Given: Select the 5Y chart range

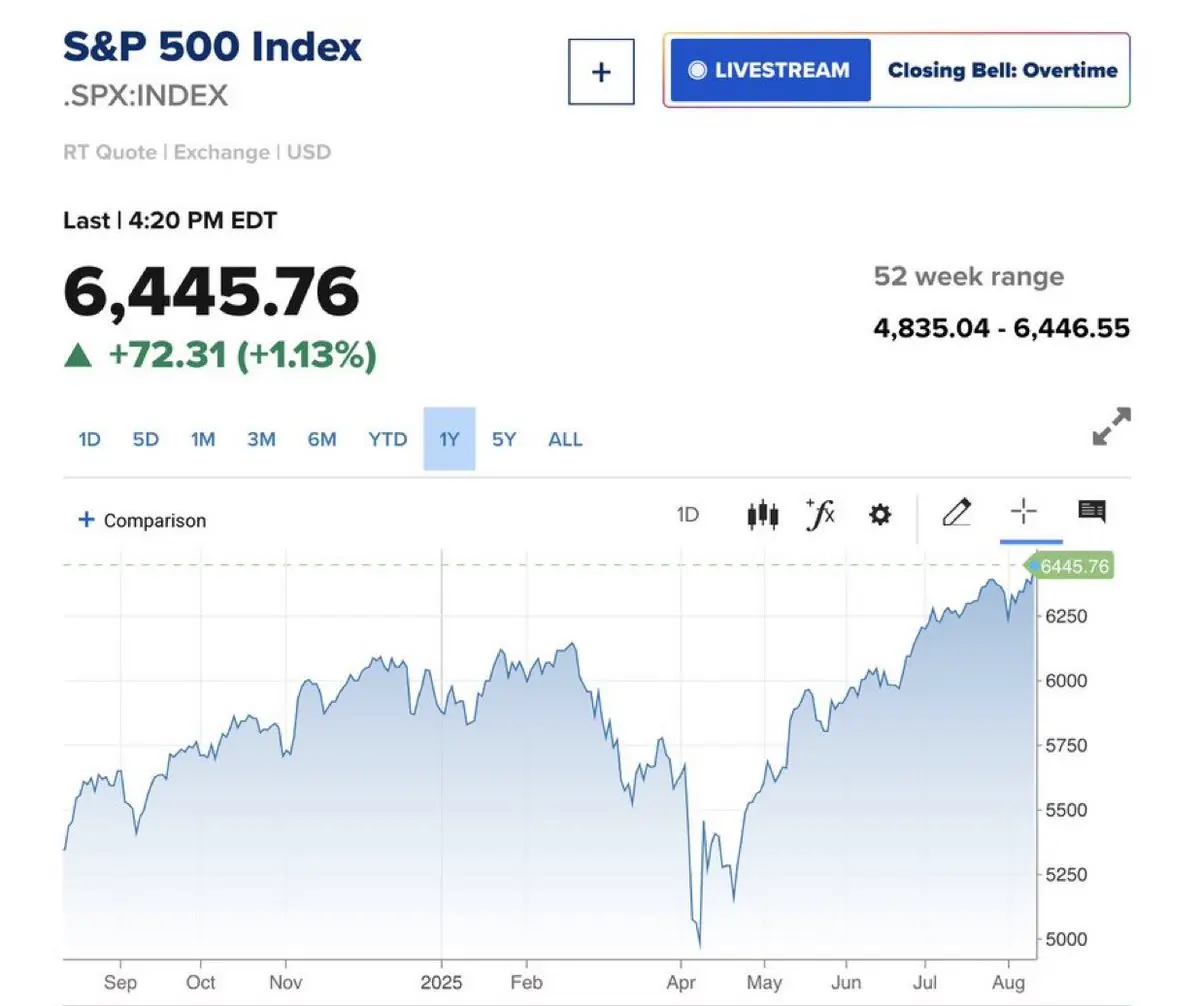Looking at the screenshot, I should click(504, 439).
